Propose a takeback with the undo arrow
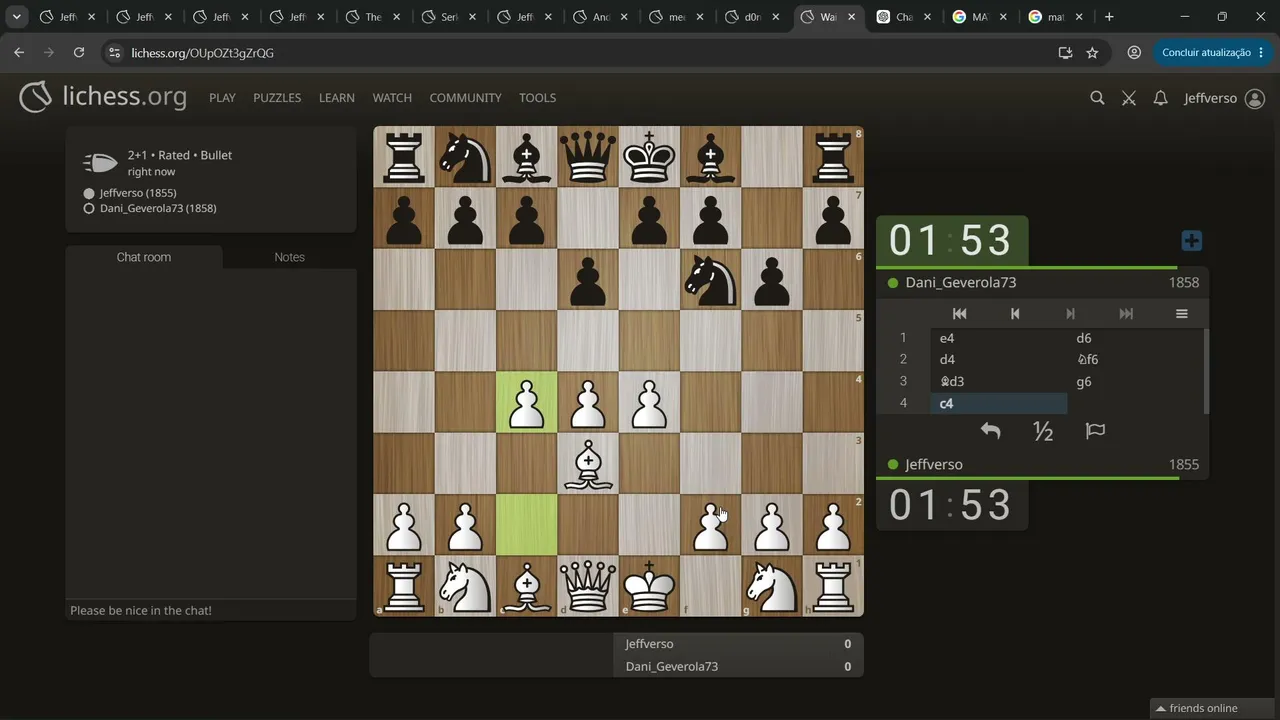Image resolution: width=1280 pixels, height=720 pixels. point(990,431)
